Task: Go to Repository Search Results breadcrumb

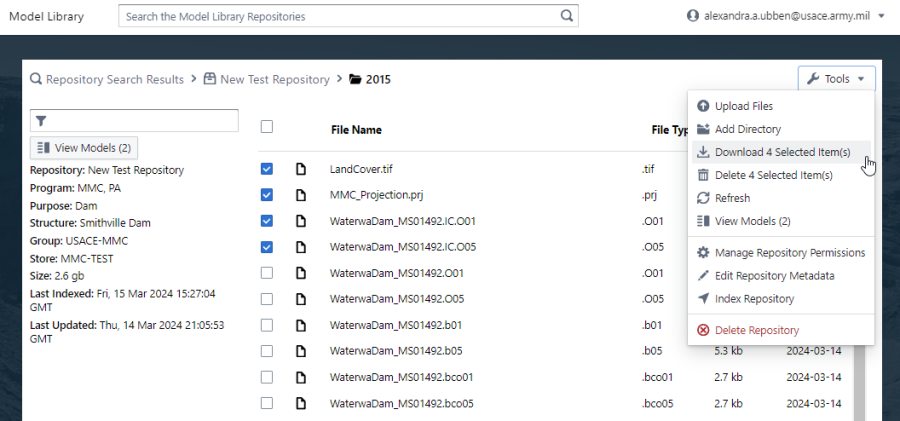Action: [x=114, y=79]
